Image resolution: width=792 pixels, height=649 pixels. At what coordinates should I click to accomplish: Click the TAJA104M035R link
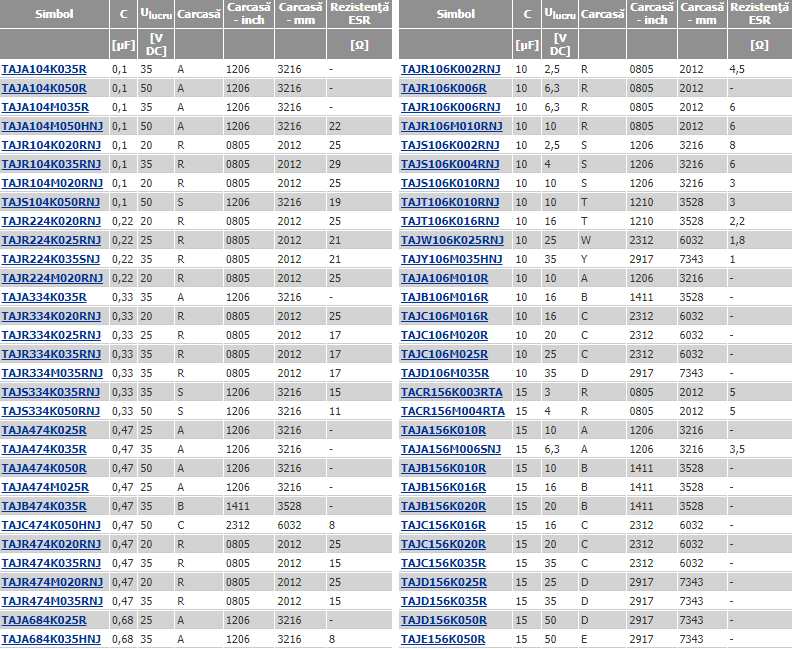coord(45,108)
